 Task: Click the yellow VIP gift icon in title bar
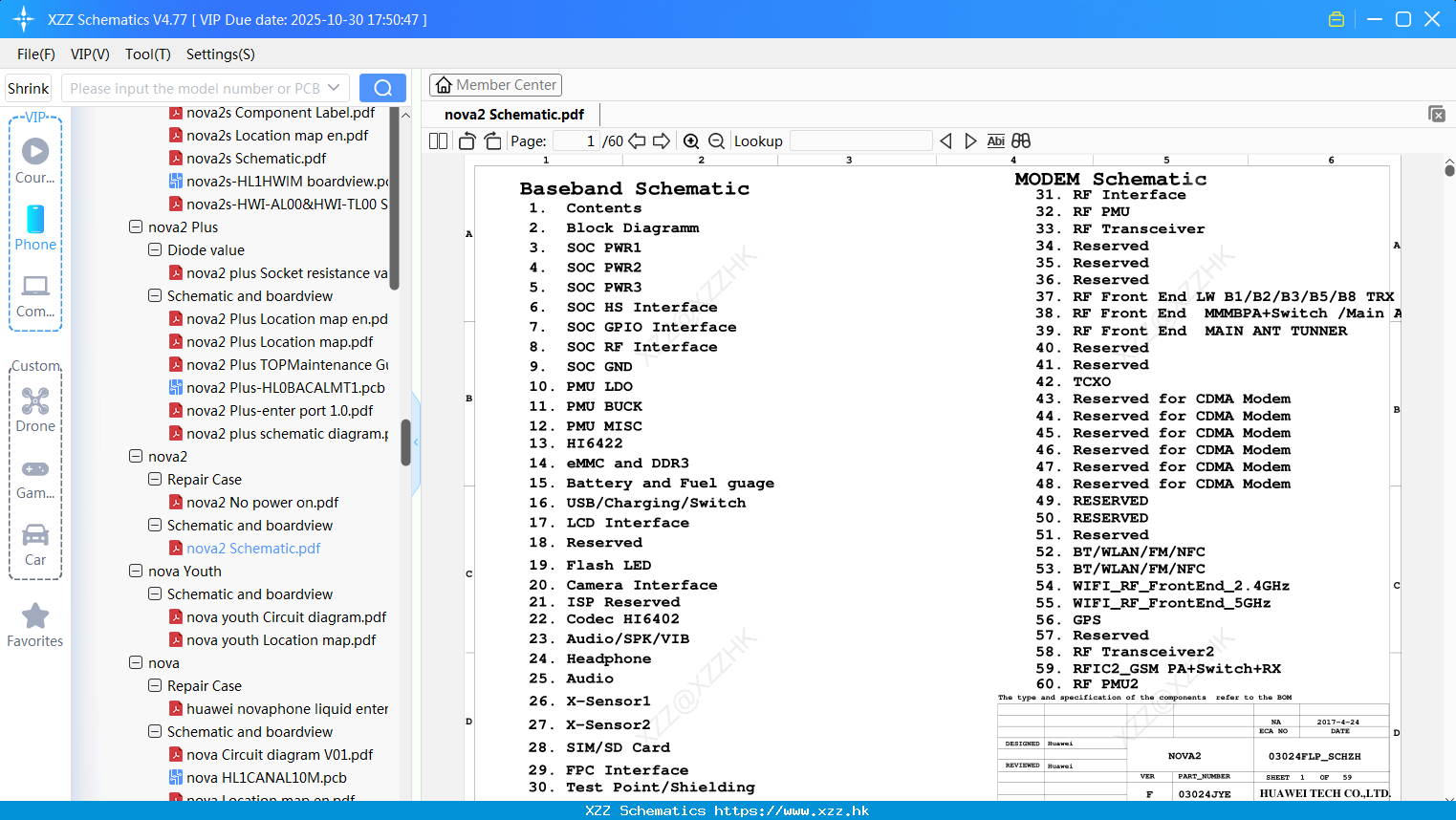point(1336,19)
